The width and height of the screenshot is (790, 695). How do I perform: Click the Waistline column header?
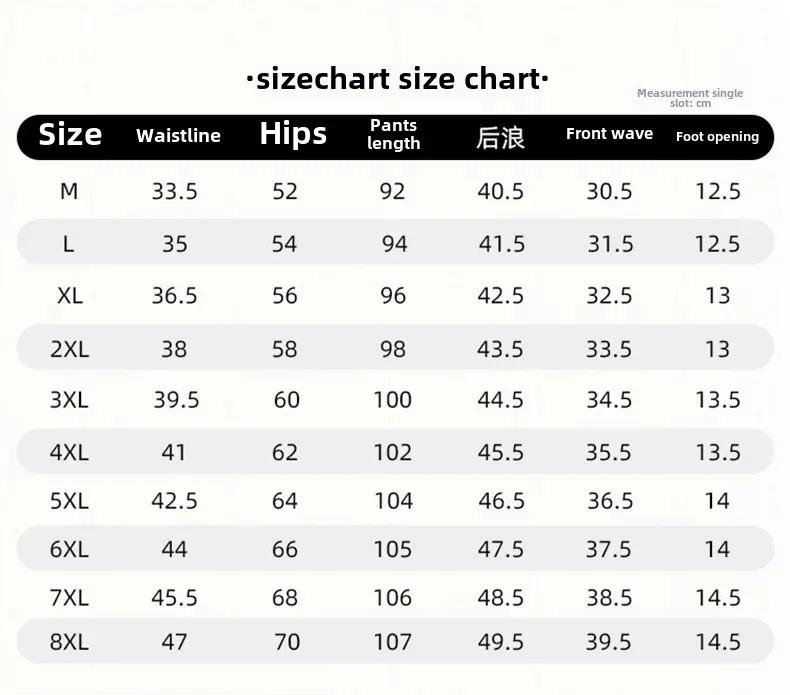pyautogui.click(x=178, y=136)
